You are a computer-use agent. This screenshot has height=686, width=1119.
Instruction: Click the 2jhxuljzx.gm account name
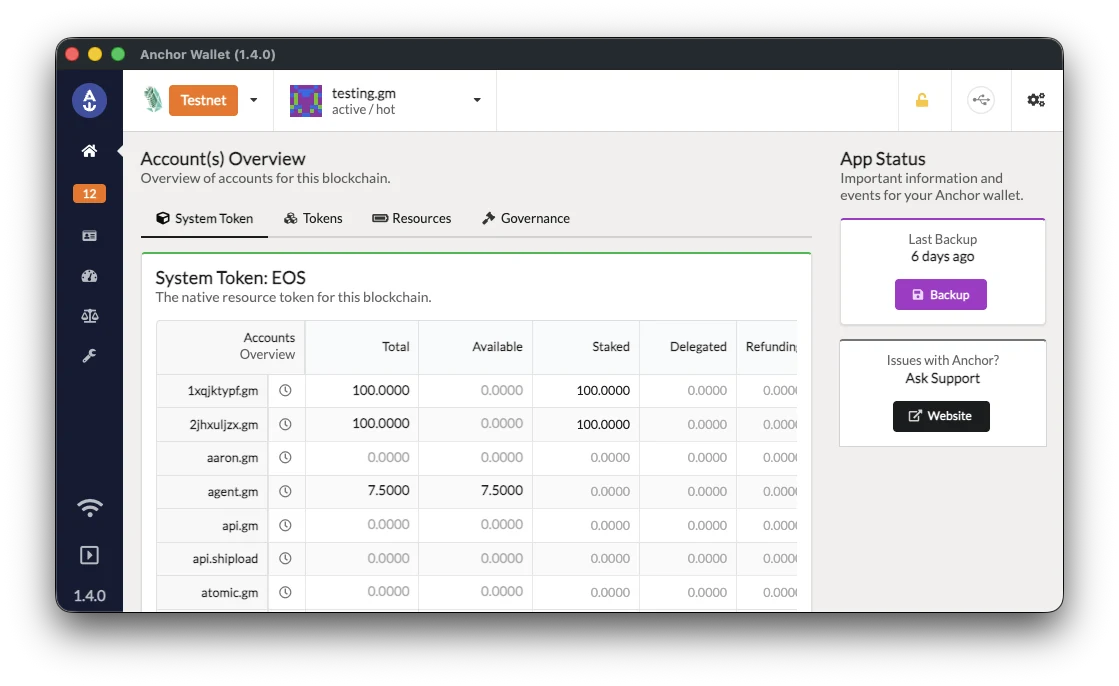click(223, 425)
